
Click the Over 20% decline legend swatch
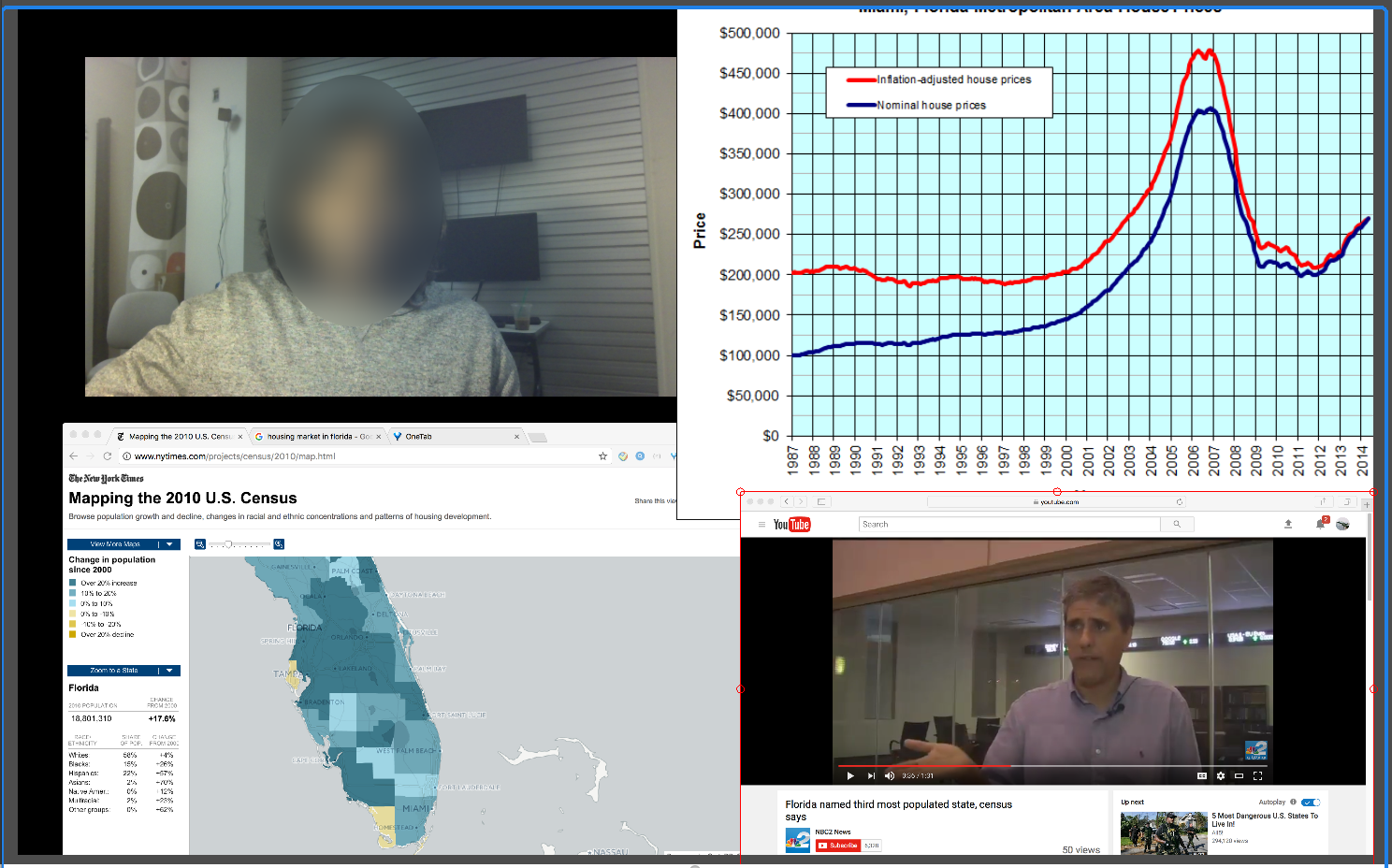click(72, 634)
